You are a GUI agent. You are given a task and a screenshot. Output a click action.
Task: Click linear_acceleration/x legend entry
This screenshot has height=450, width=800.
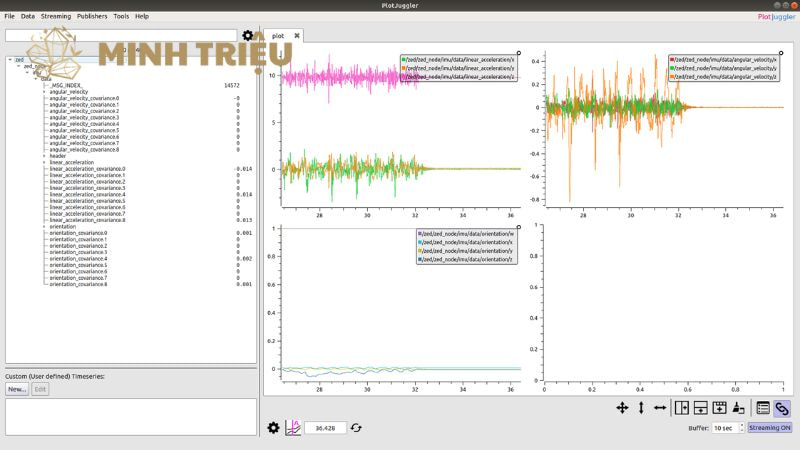459,60
